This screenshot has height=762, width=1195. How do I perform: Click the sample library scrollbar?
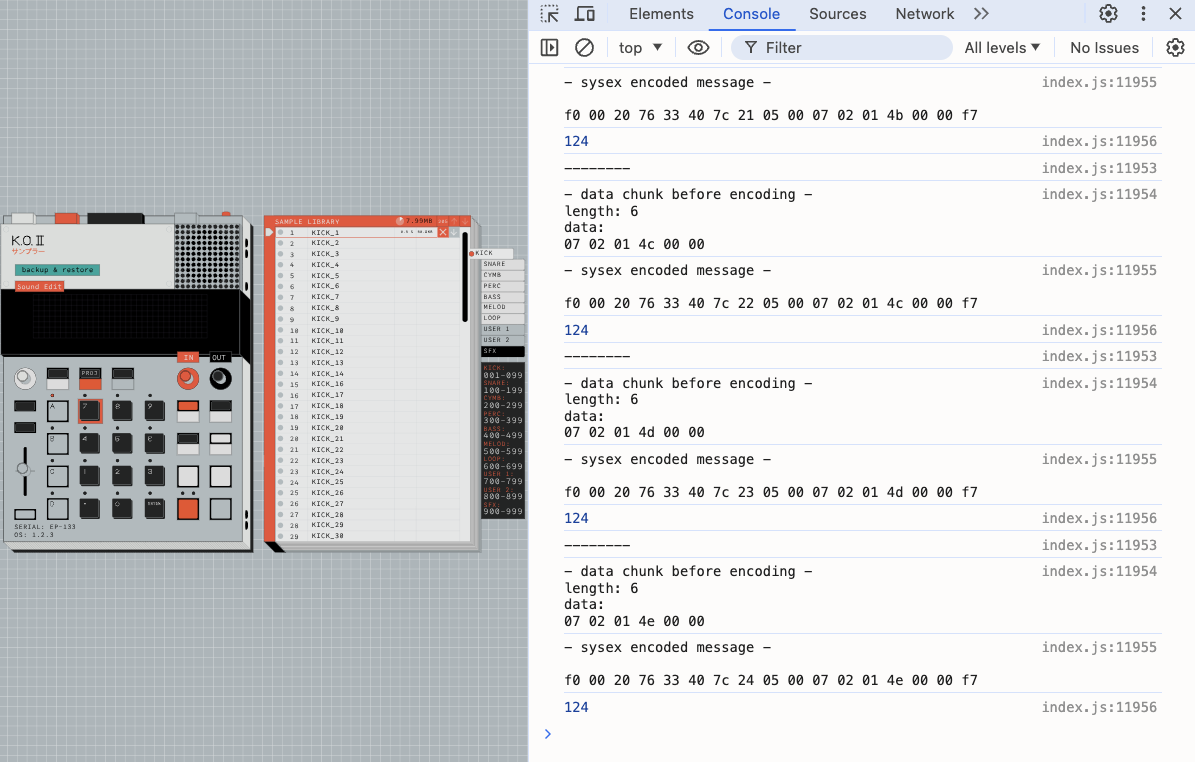(x=465, y=277)
